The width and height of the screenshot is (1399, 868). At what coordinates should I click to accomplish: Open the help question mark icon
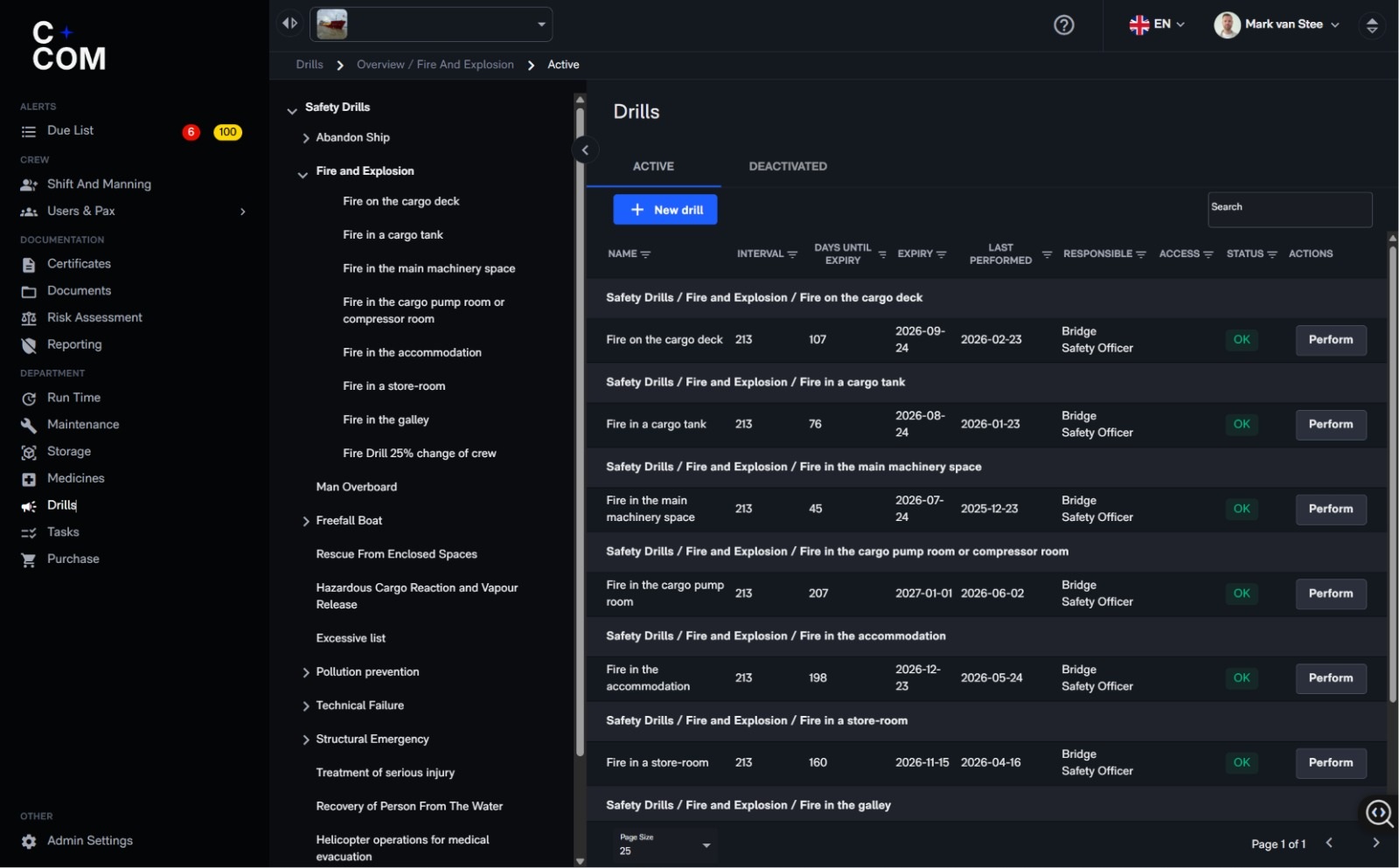point(1064,24)
